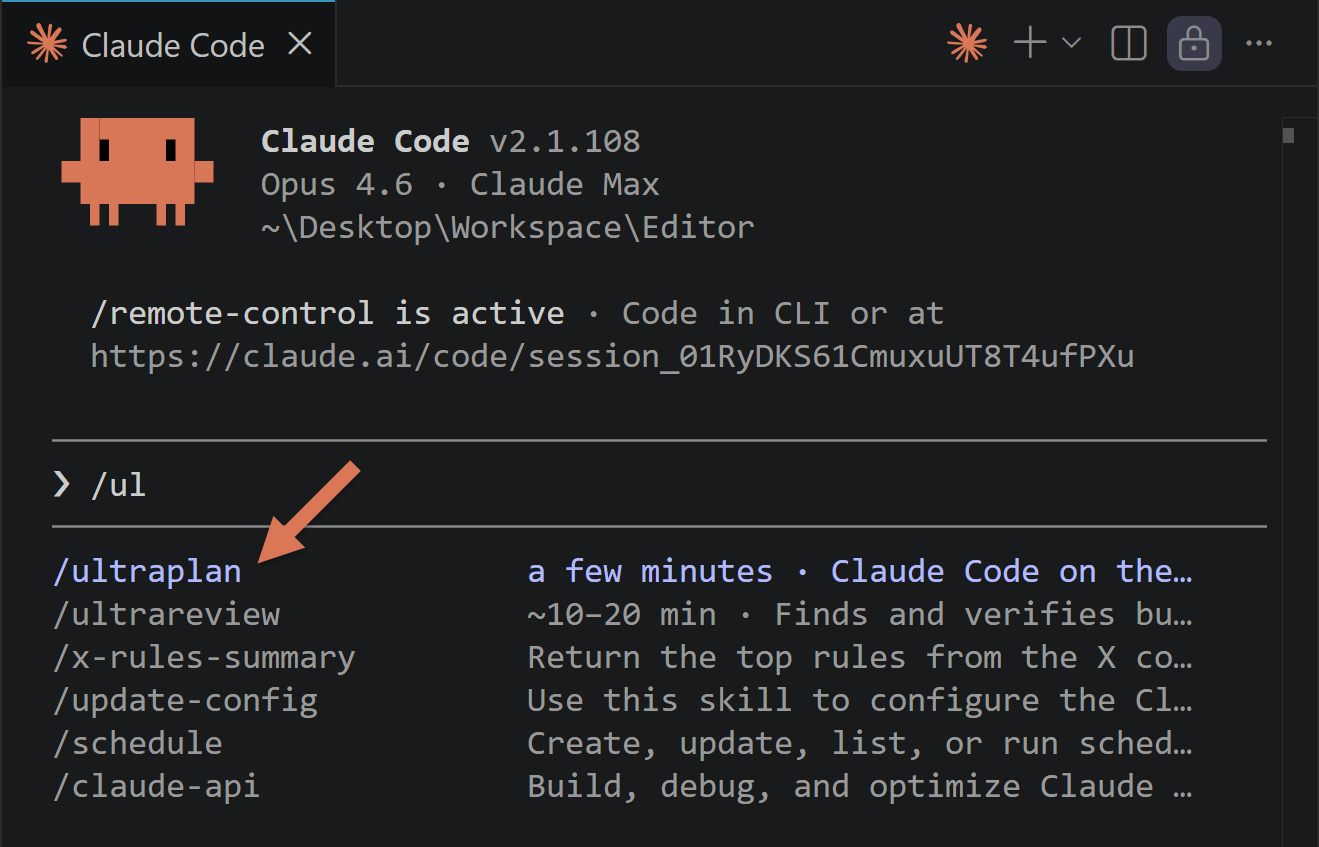Click the prompt chevron beside /ul
Image resolution: width=1319 pixels, height=847 pixels.
click(62, 485)
